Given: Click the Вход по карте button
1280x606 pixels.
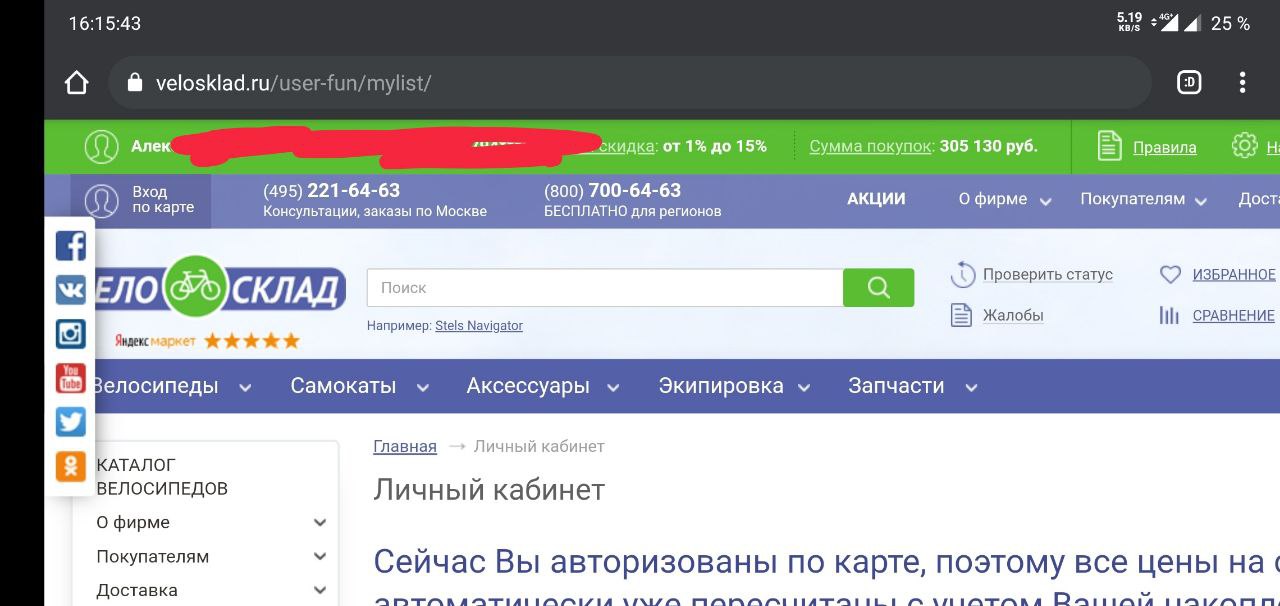Looking at the screenshot, I should pyautogui.click(x=140, y=200).
